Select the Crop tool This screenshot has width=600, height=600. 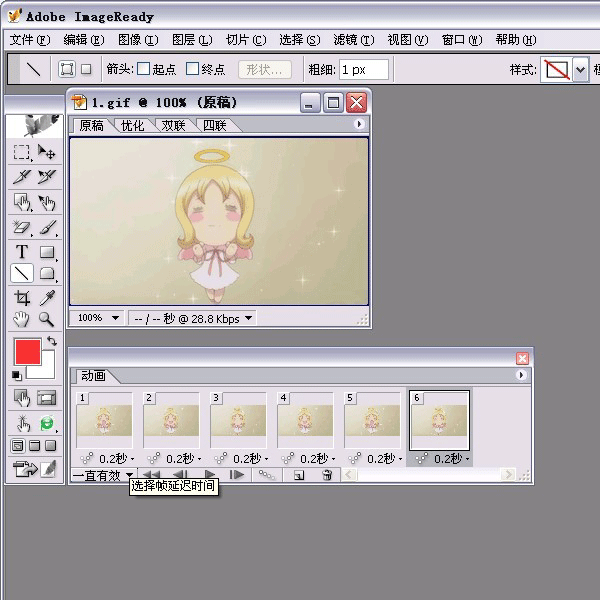(21, 298)
